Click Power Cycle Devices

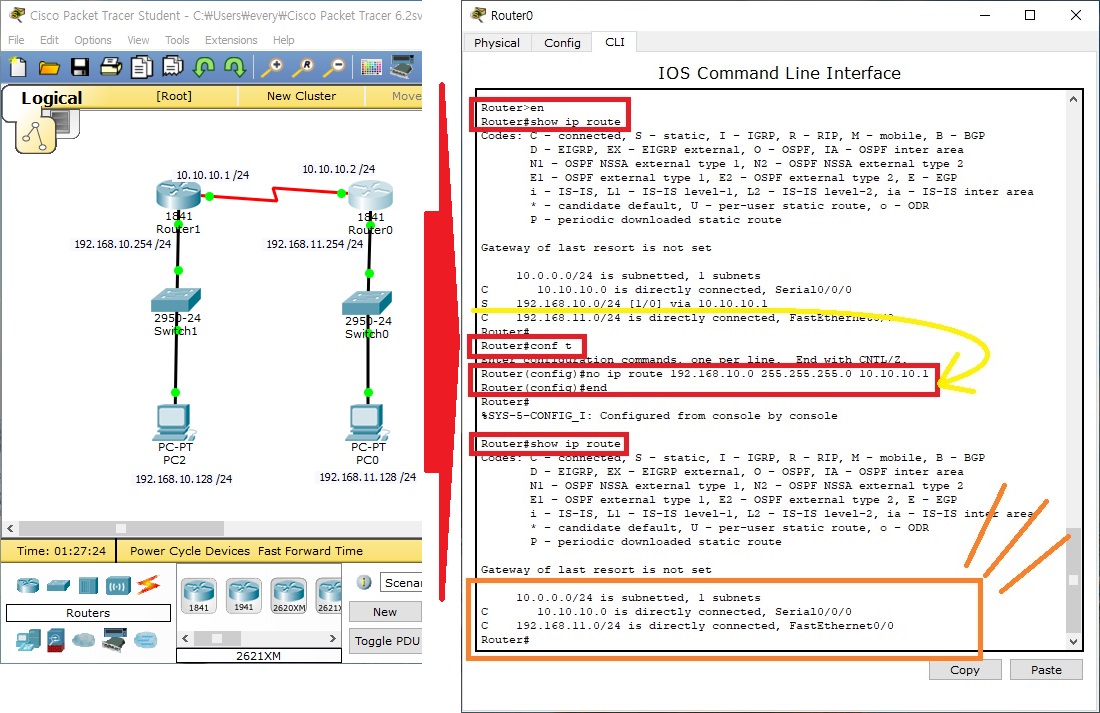coord(190,551)
